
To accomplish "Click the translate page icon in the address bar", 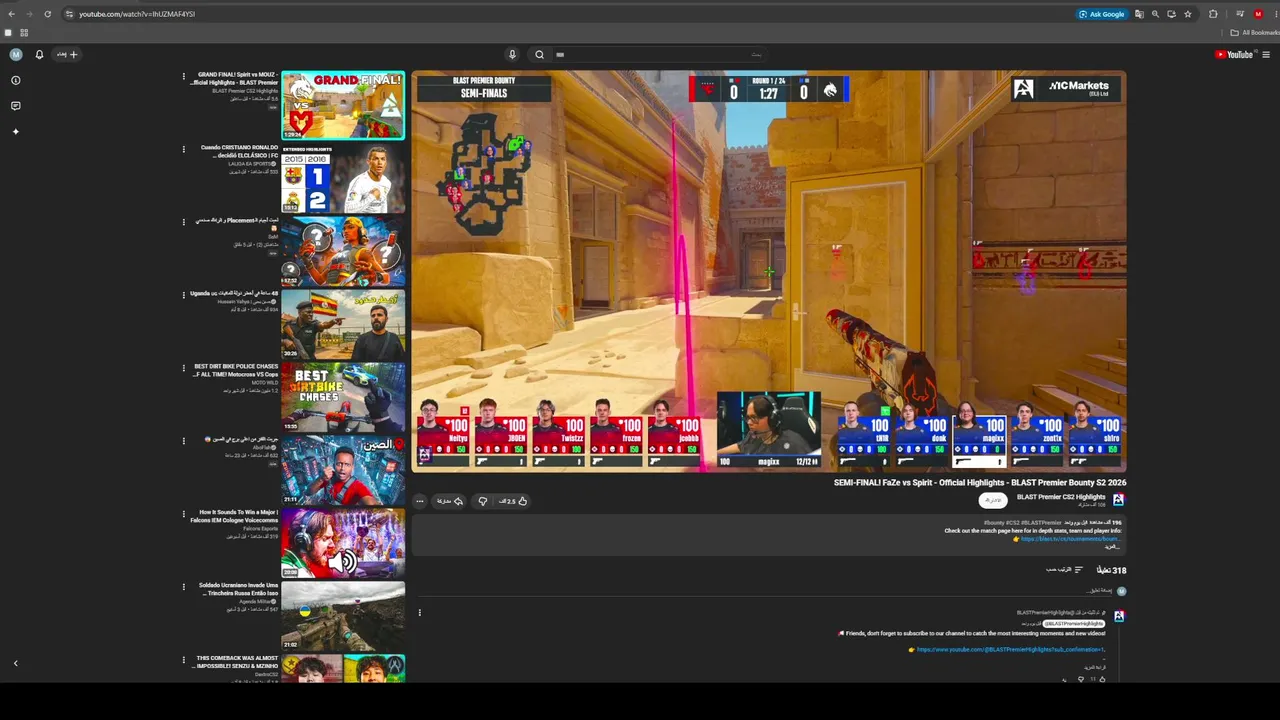I will coord(1139,14).
